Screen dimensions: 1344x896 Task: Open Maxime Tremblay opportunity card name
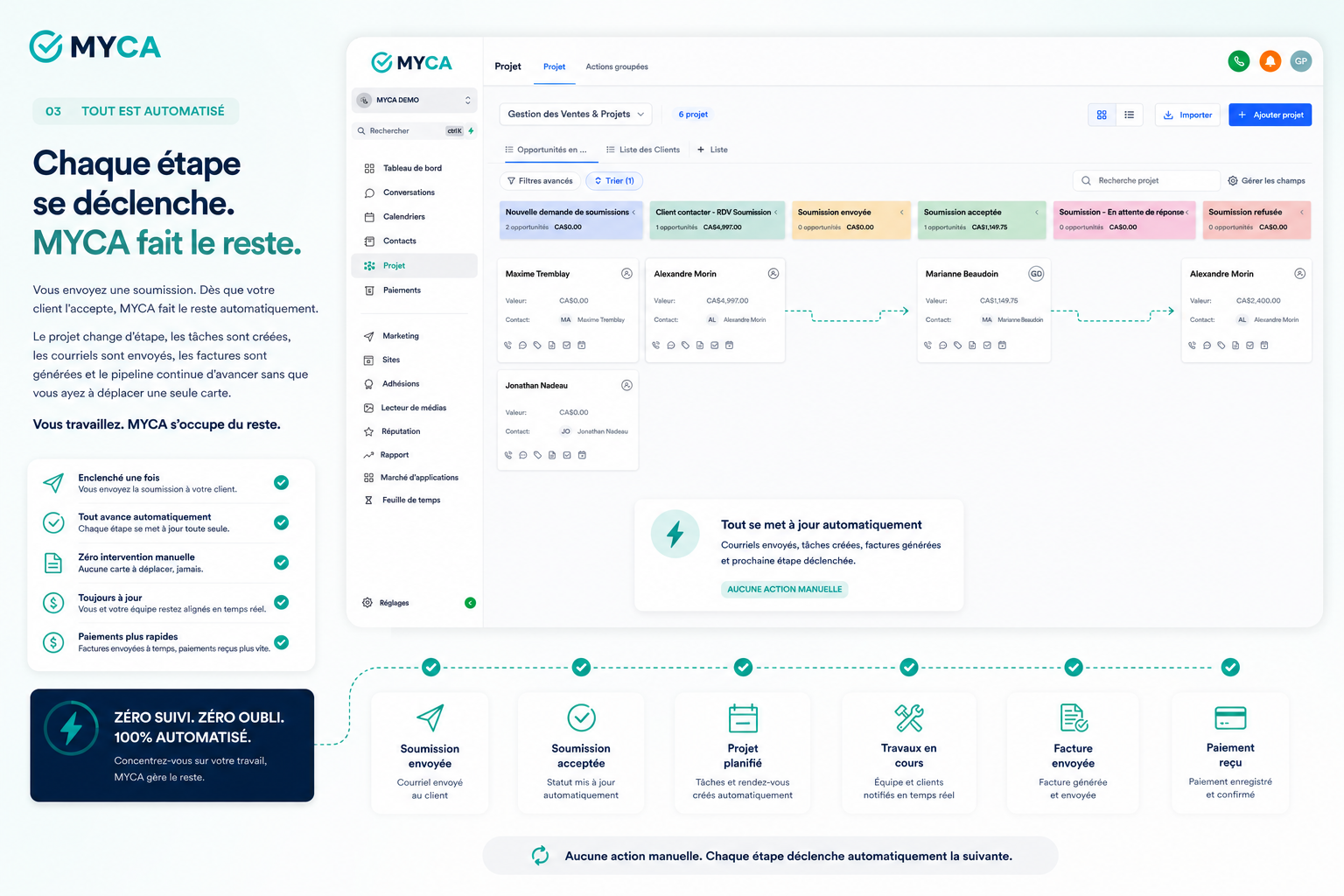click(537, 274)
